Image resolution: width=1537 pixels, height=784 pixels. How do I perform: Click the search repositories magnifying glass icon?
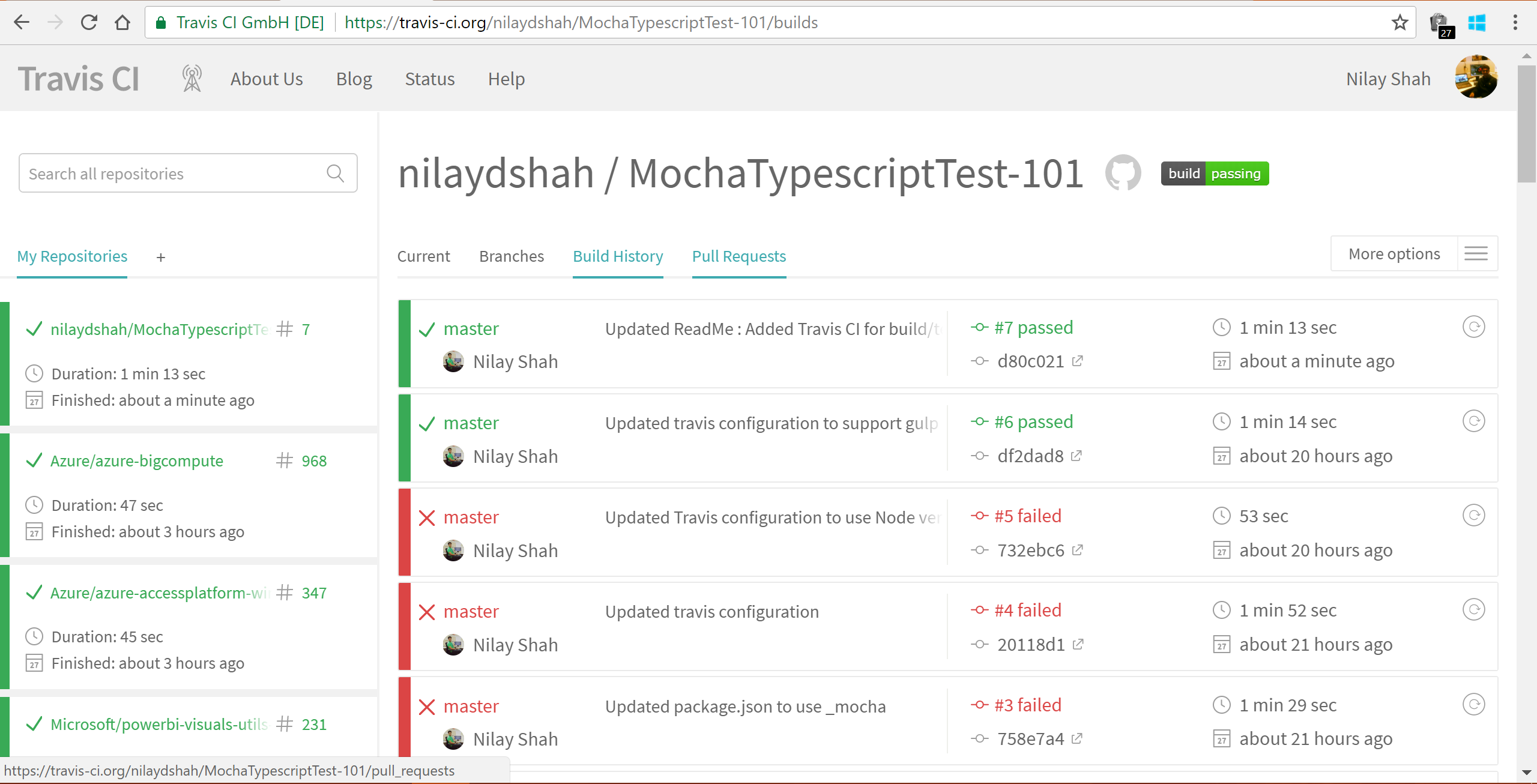[x=336, y=174]
